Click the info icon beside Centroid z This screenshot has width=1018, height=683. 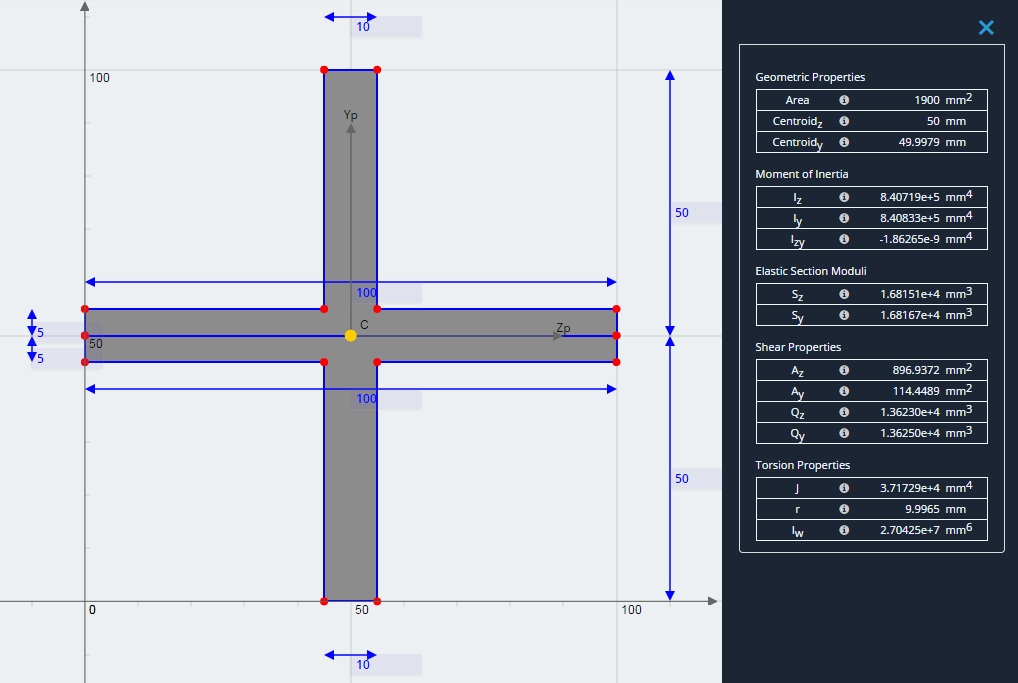pyautogui.click(x=844, y=121)
